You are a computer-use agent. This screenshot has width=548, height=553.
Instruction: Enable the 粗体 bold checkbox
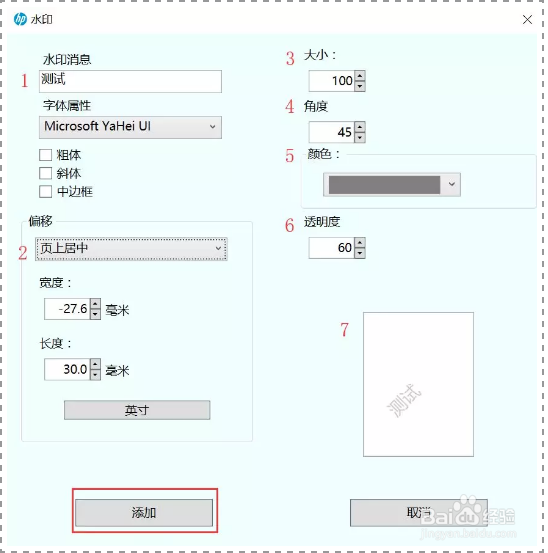coord(45,155)
